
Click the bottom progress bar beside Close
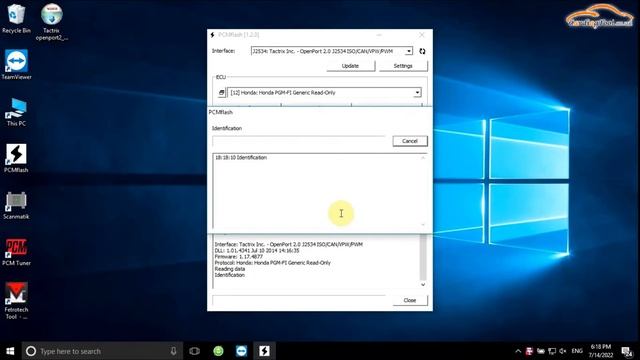(x=299, y=300)
